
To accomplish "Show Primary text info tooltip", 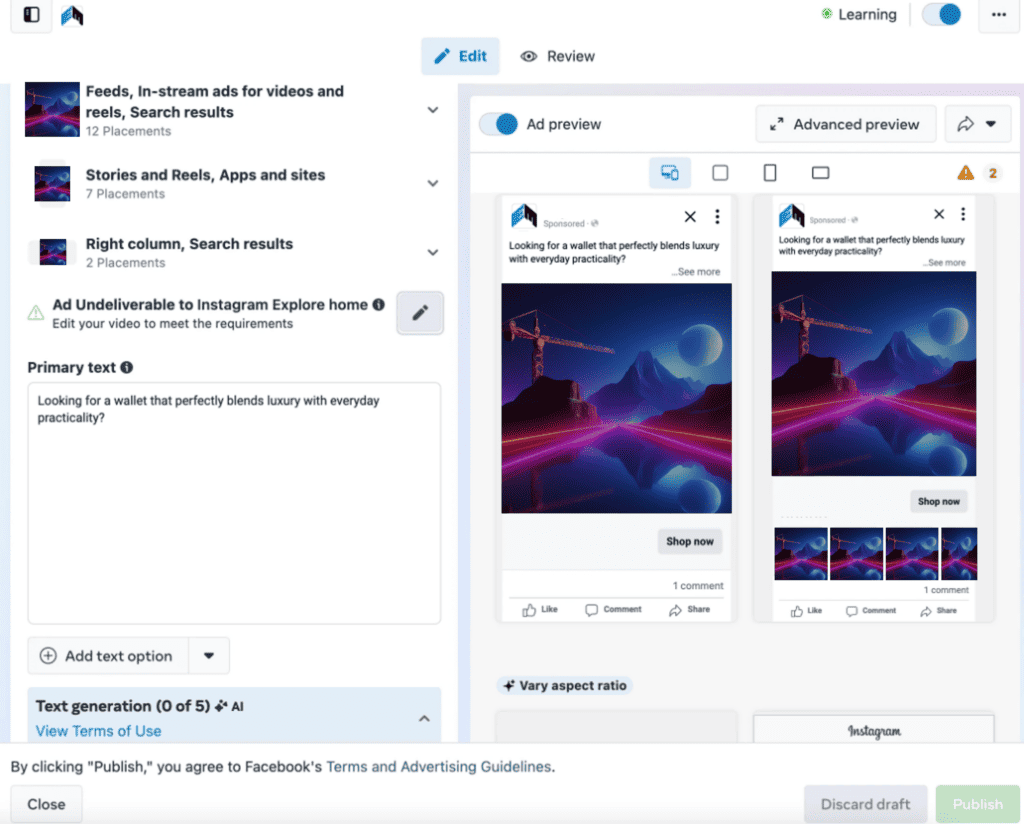I will tap(127, 368).
